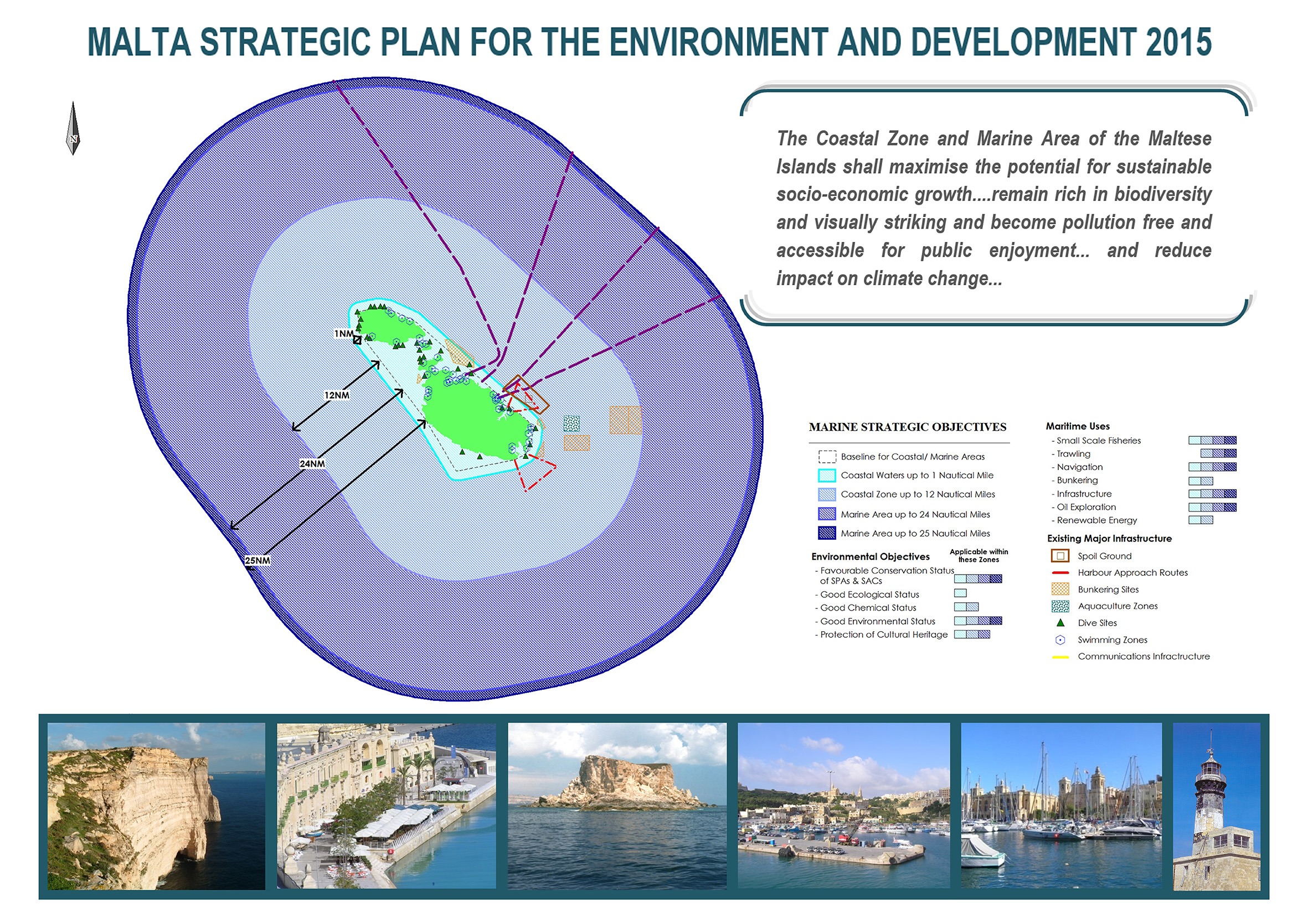
Task: Click the zone bar beside Infrastructure
Action: coord(1212,494)
